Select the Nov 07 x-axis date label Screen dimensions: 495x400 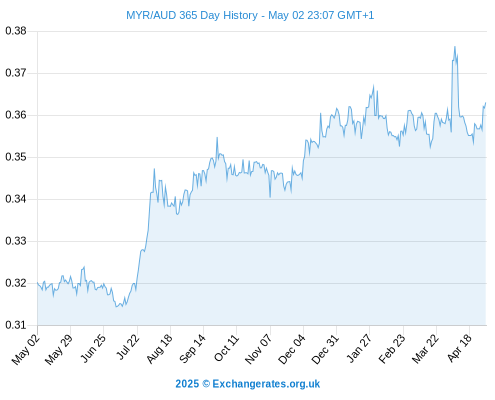point(259,349)
